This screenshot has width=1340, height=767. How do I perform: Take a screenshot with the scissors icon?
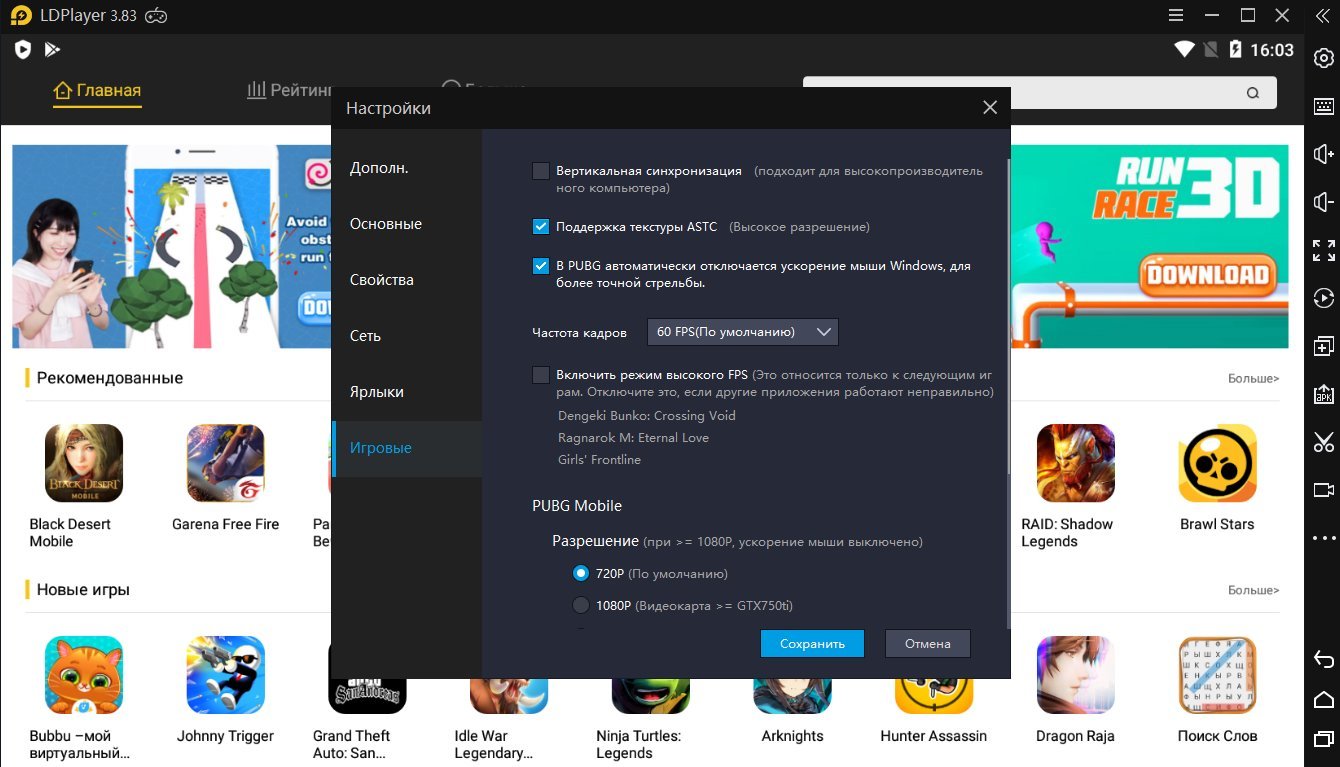(1323, 442)
